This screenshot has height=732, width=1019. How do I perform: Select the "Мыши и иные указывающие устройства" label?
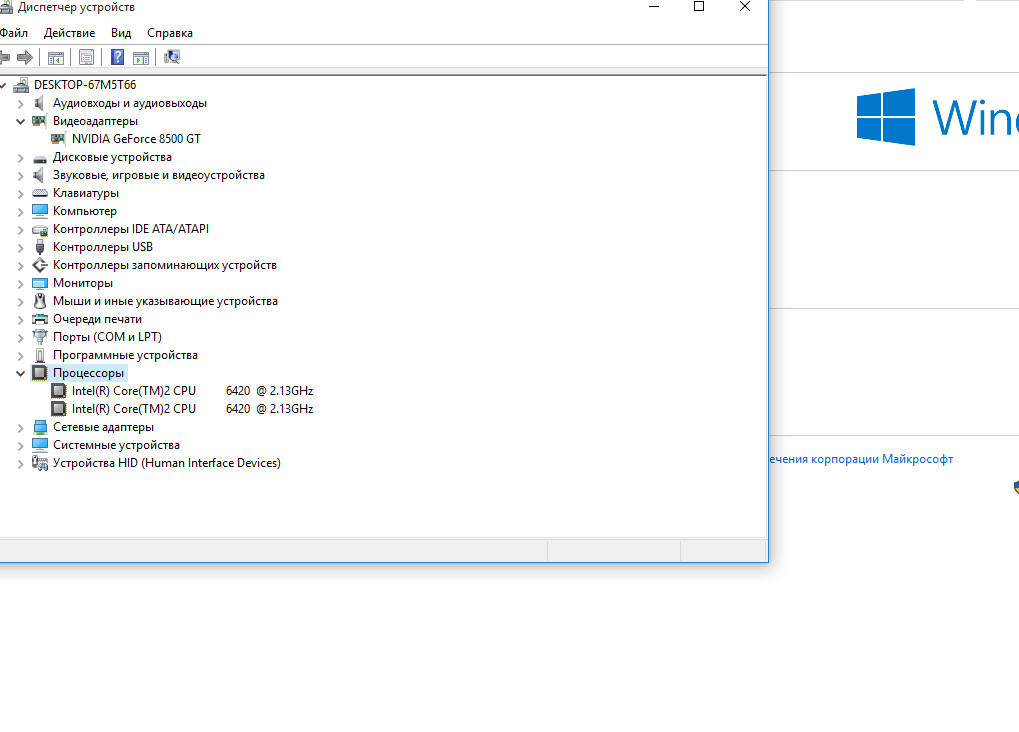[x=165, y=301]
